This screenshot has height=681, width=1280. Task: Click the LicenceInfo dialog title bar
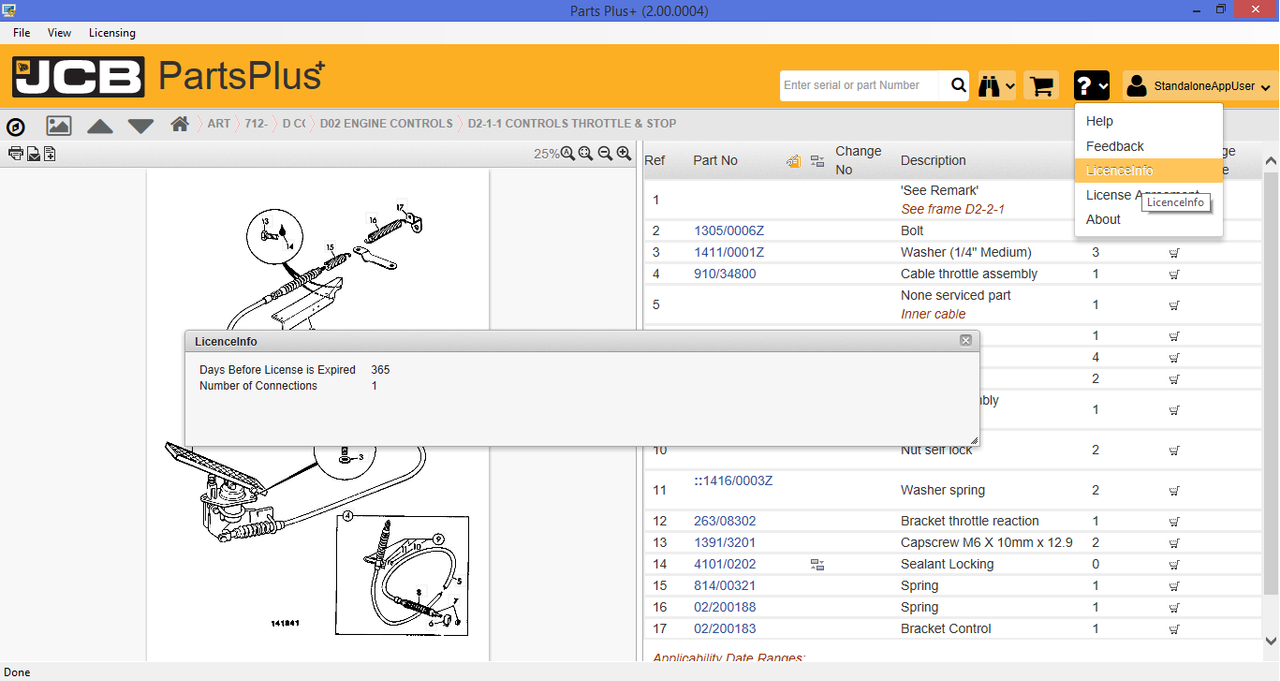tap(582, 341)
